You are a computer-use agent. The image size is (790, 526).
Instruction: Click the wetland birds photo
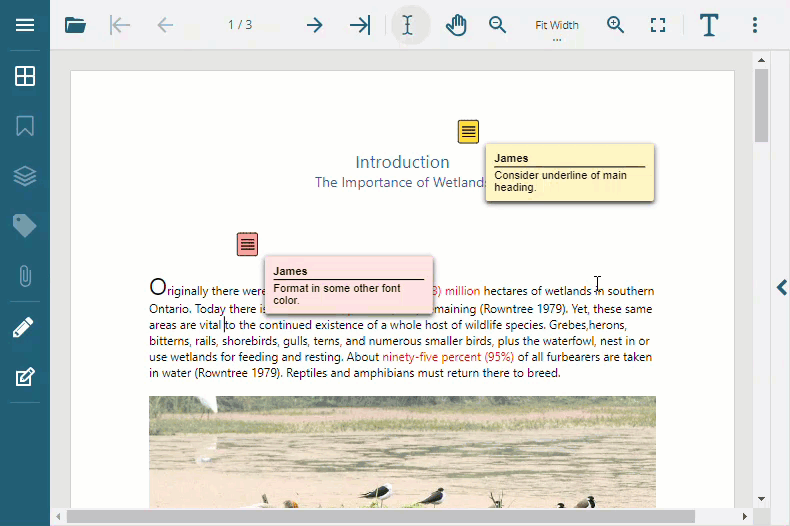402,452
